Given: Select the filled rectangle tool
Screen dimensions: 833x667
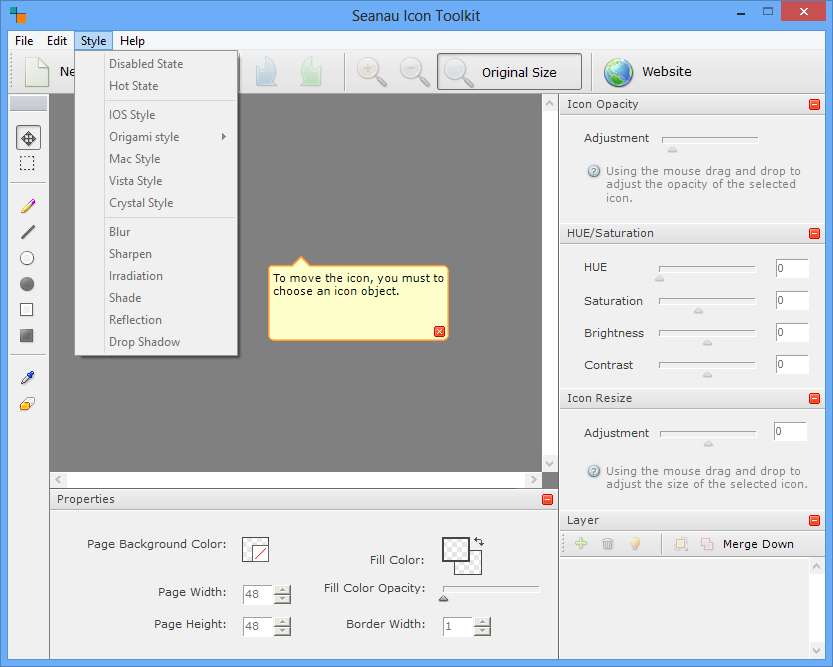Looking at the screenshot, I should coord(27,336).
